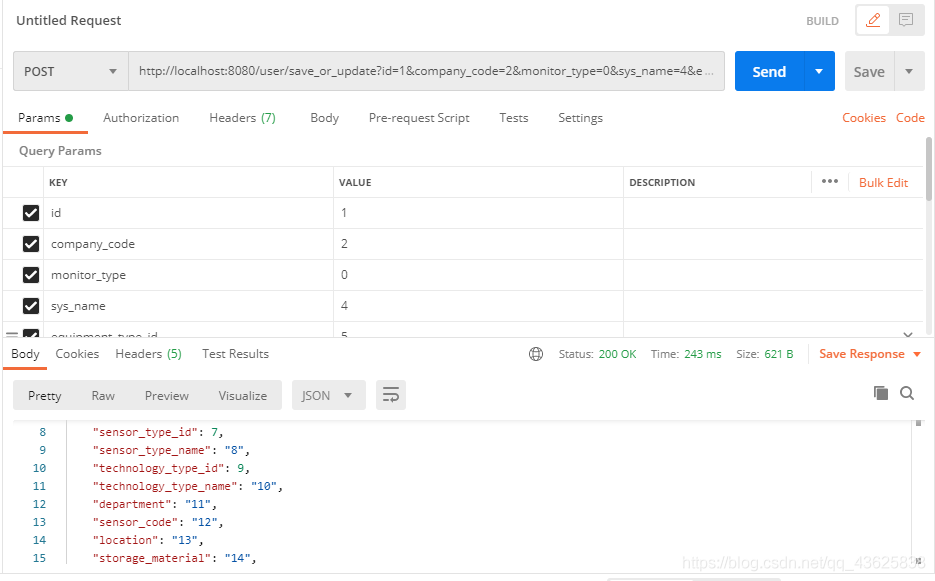The image size is (935, 581).
Task: Click BUILD mode label
Action: coord(822,21)
